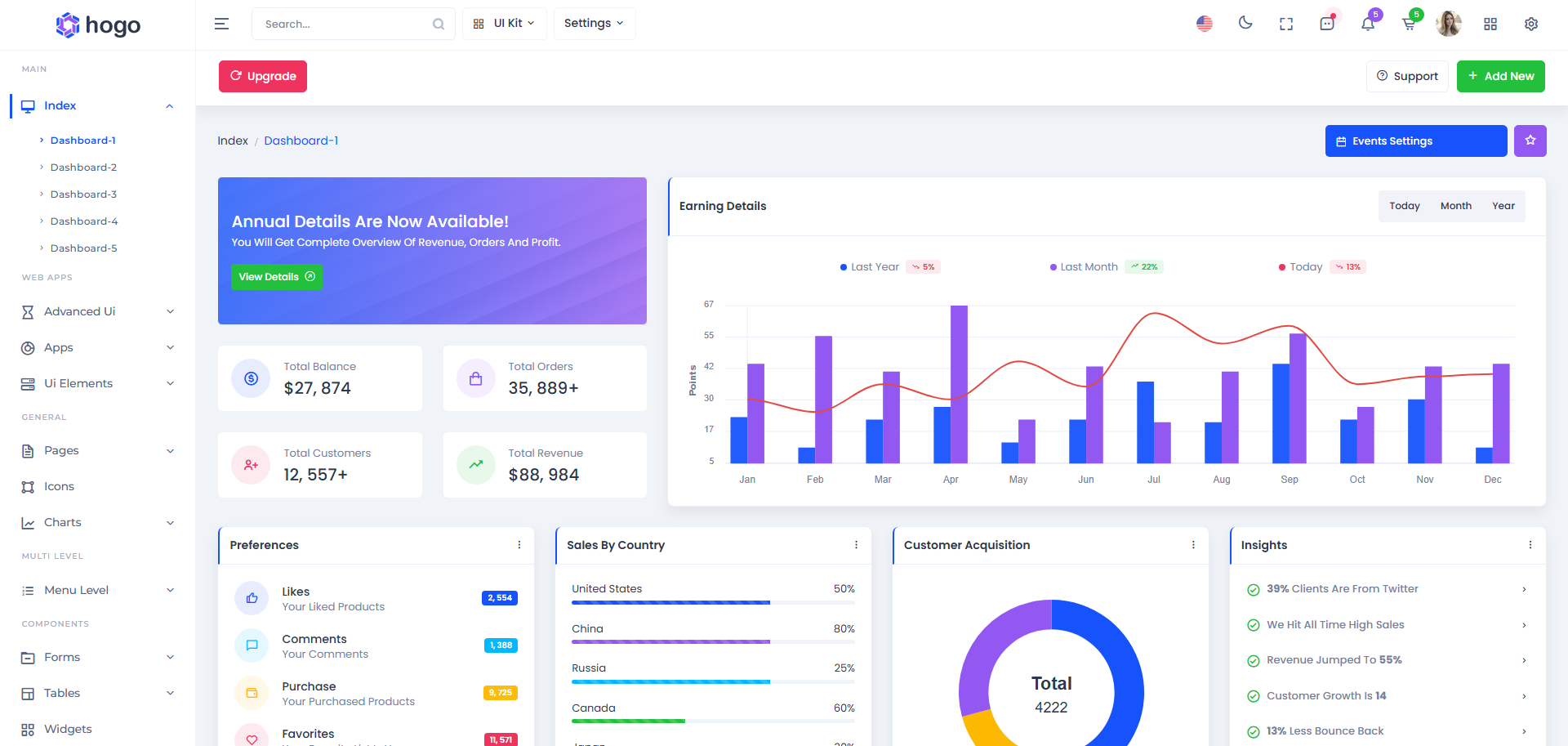This screenshot has width=1568, height=746.
Task: Click the China progress bar
Action: click(x=713, y=642)
